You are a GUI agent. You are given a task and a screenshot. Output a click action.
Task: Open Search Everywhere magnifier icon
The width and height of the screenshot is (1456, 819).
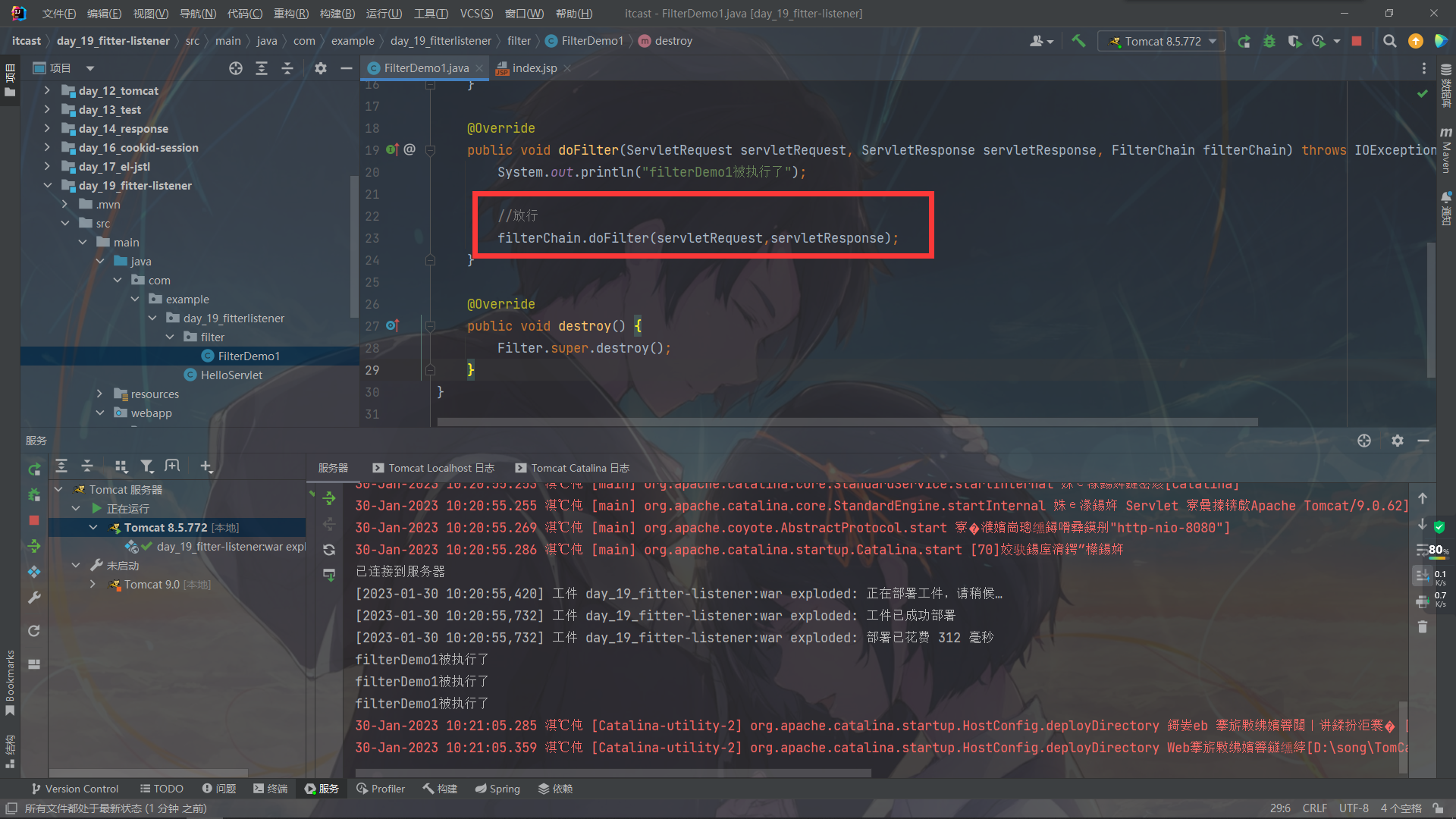1389,41
